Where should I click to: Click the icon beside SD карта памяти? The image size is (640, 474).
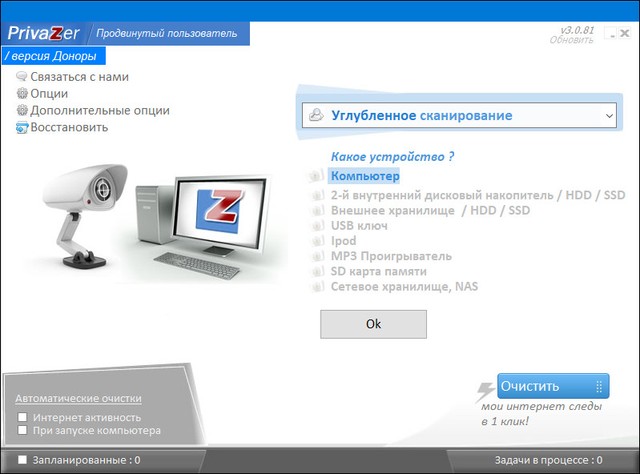point(318,271)
